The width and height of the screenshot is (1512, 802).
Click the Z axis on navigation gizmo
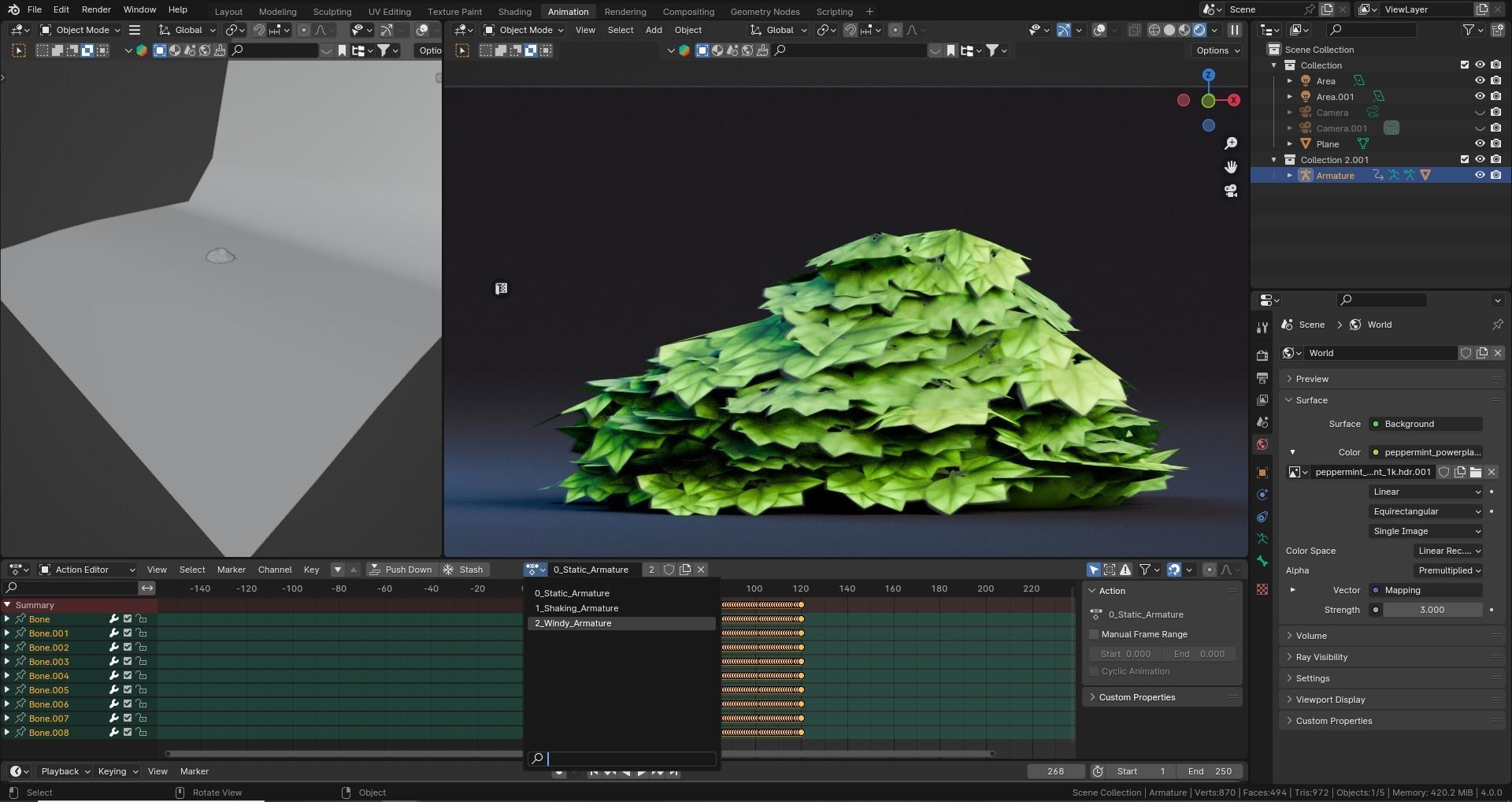(1209, 75)
